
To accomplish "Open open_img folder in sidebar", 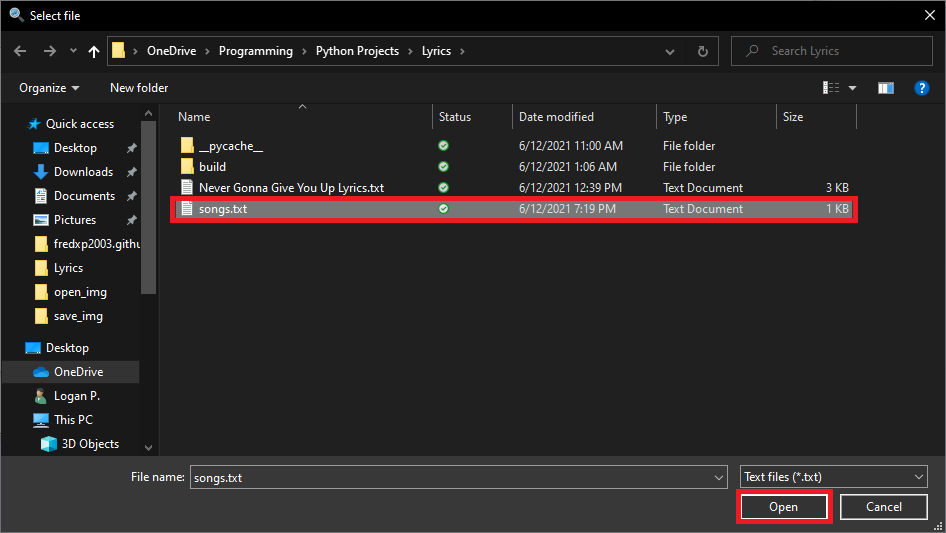I will coord(80,292).
